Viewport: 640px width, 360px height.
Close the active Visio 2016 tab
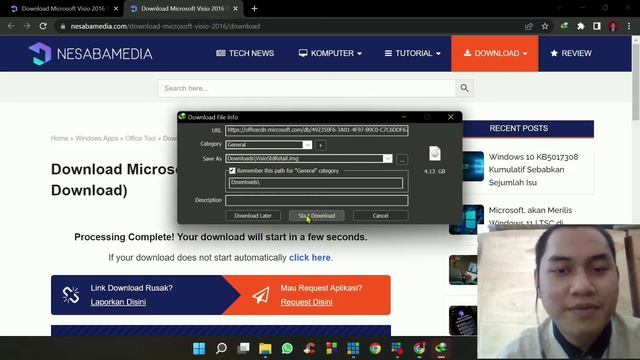coord(236,9)
